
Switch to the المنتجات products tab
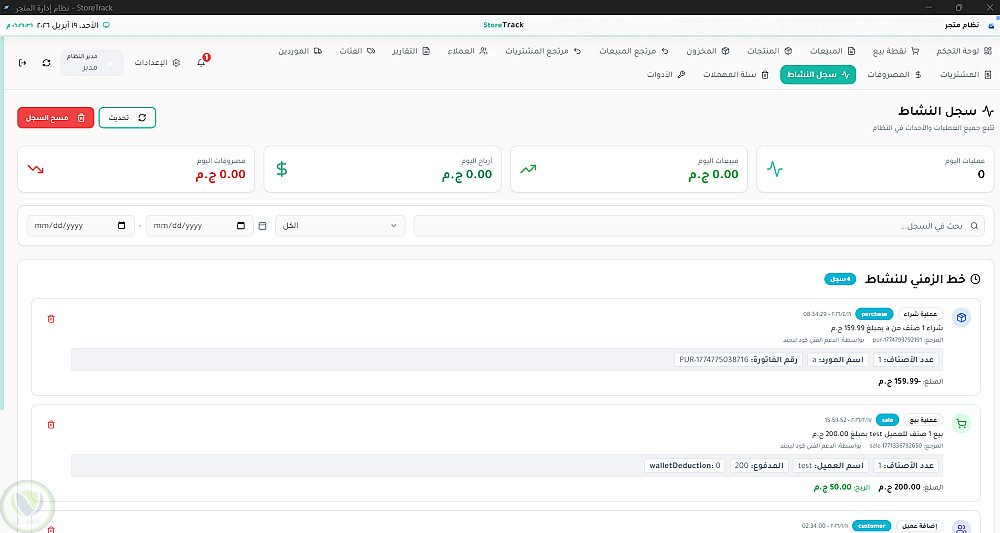pos(770,51)
